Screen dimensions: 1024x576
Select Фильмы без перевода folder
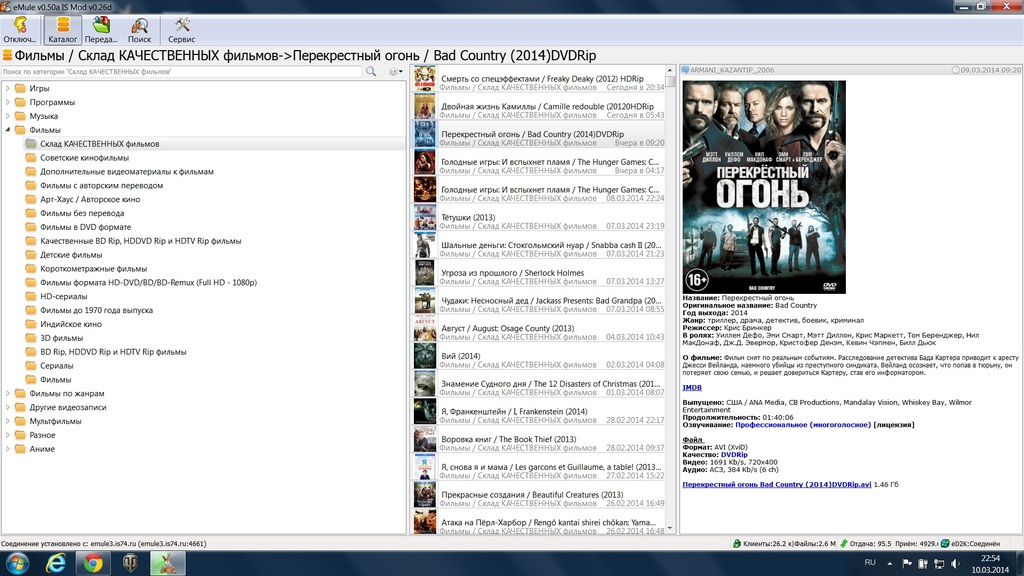pyautogui.click(x=82, y=213)
